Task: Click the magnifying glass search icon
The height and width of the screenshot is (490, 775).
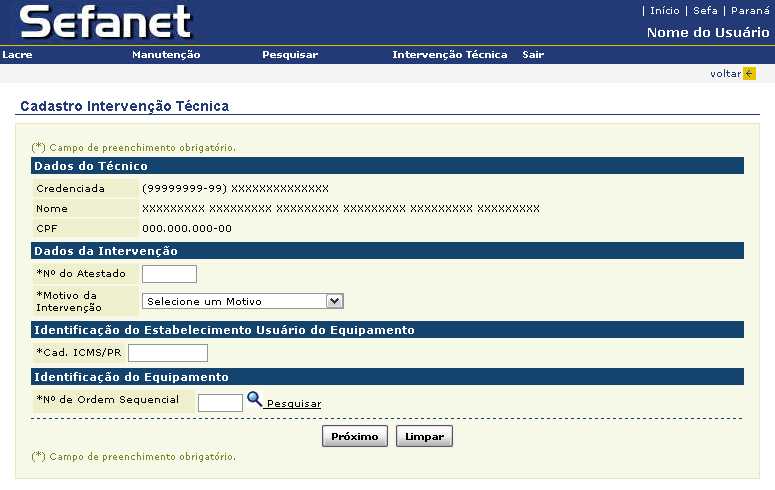Action: tap(254, 399)
